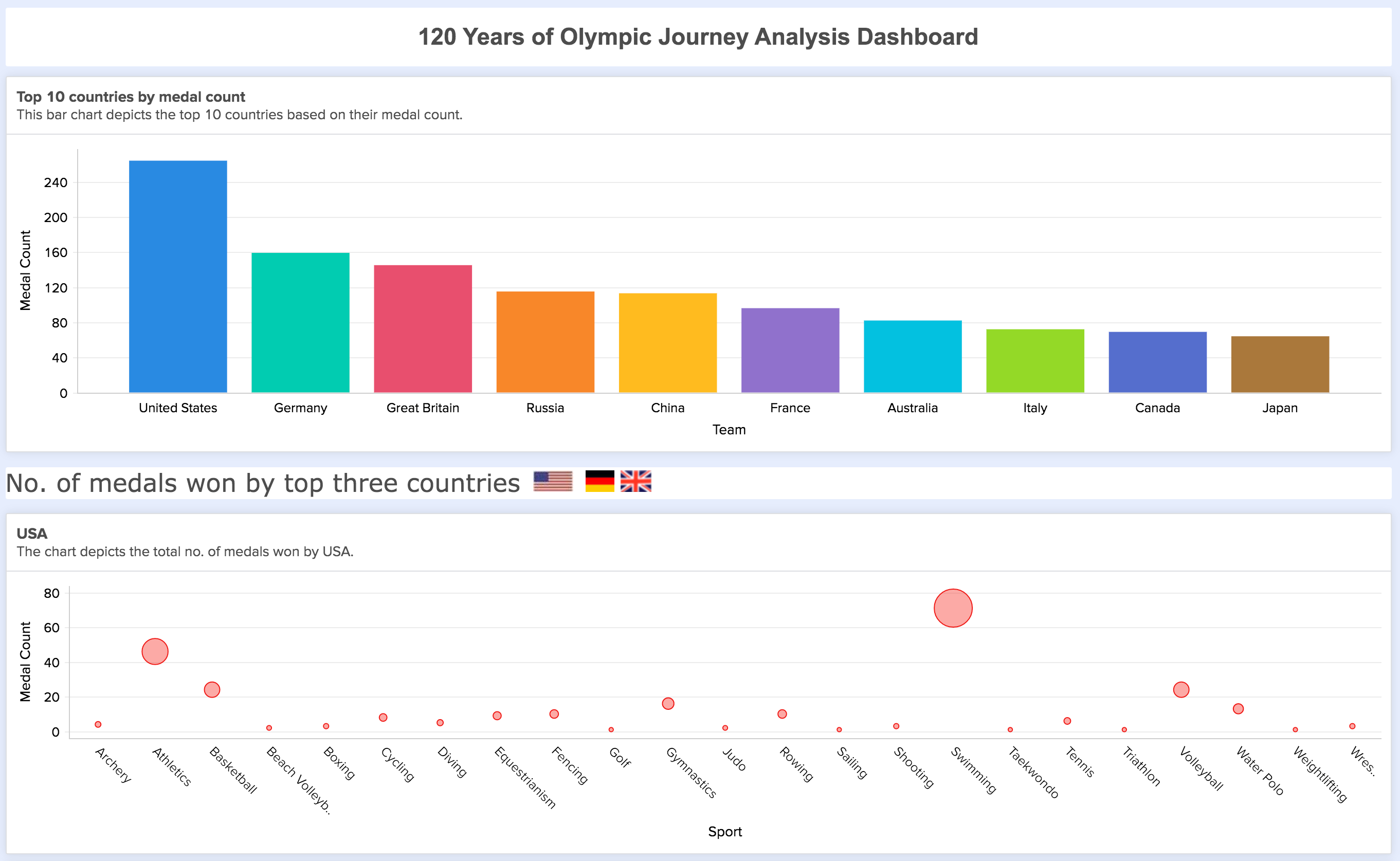The image size is (1400, 861).
Task: Click the Basketball bubble
Action: click(212, 690)
